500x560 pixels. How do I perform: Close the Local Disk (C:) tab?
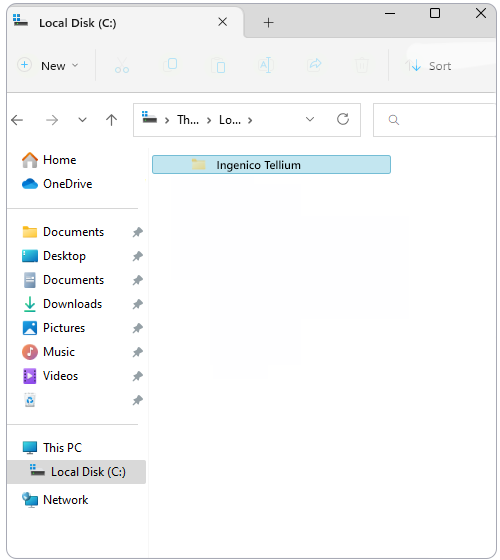[x=222, y=22]
